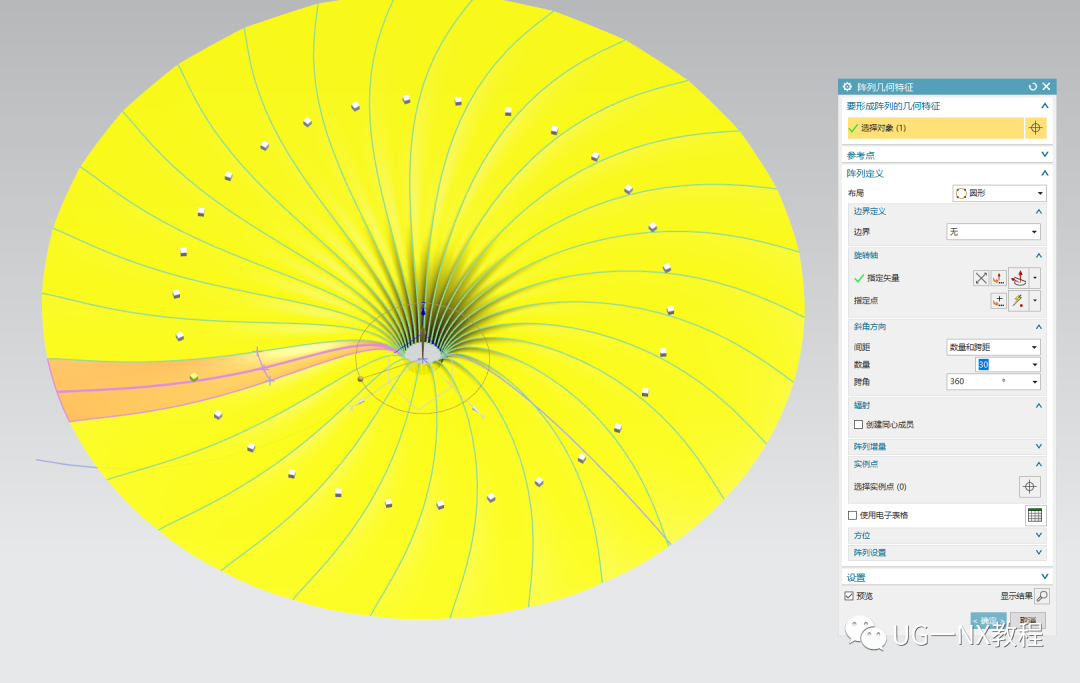Screen dimensions: 1080x683
Task: Collapse the 辐射 section
Action: coord(1039,406)
